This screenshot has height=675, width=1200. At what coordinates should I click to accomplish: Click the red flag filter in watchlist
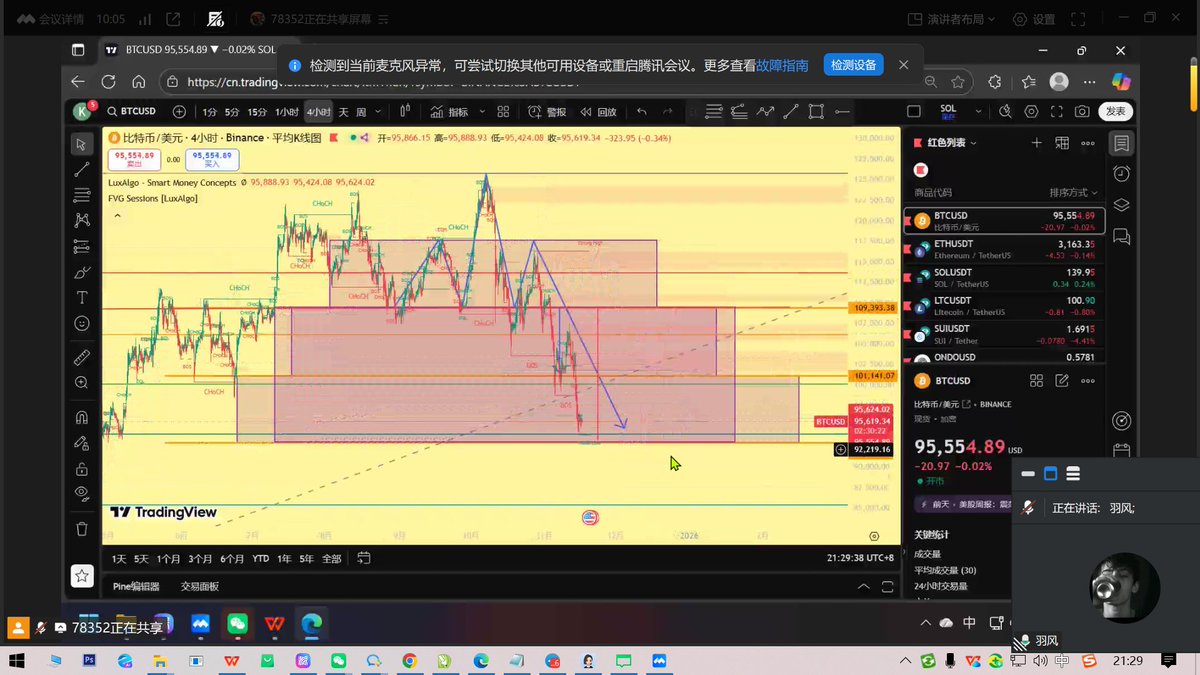coord(921,170)
